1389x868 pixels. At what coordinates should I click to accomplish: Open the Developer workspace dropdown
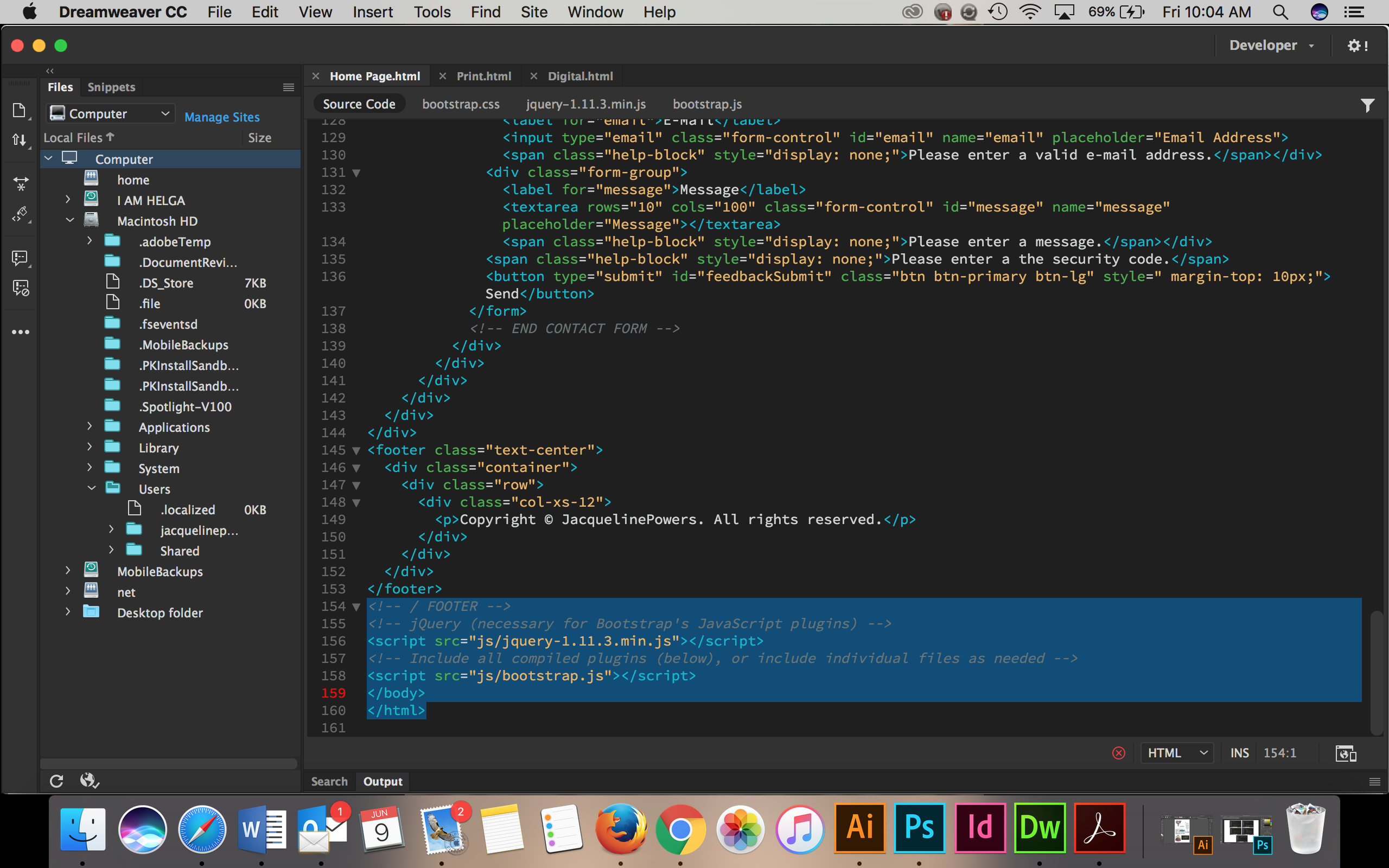pyautogui.click(x=1271, y=46)
